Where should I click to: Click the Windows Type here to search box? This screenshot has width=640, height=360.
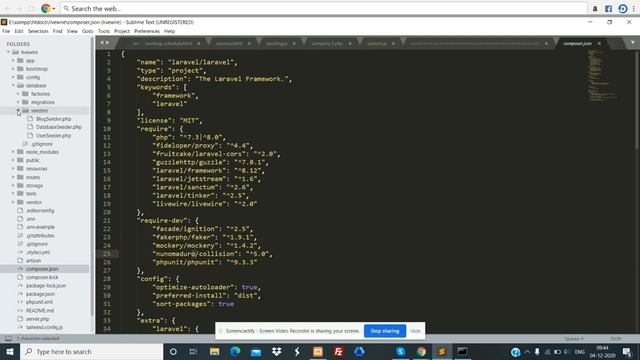tap(91, 351)
